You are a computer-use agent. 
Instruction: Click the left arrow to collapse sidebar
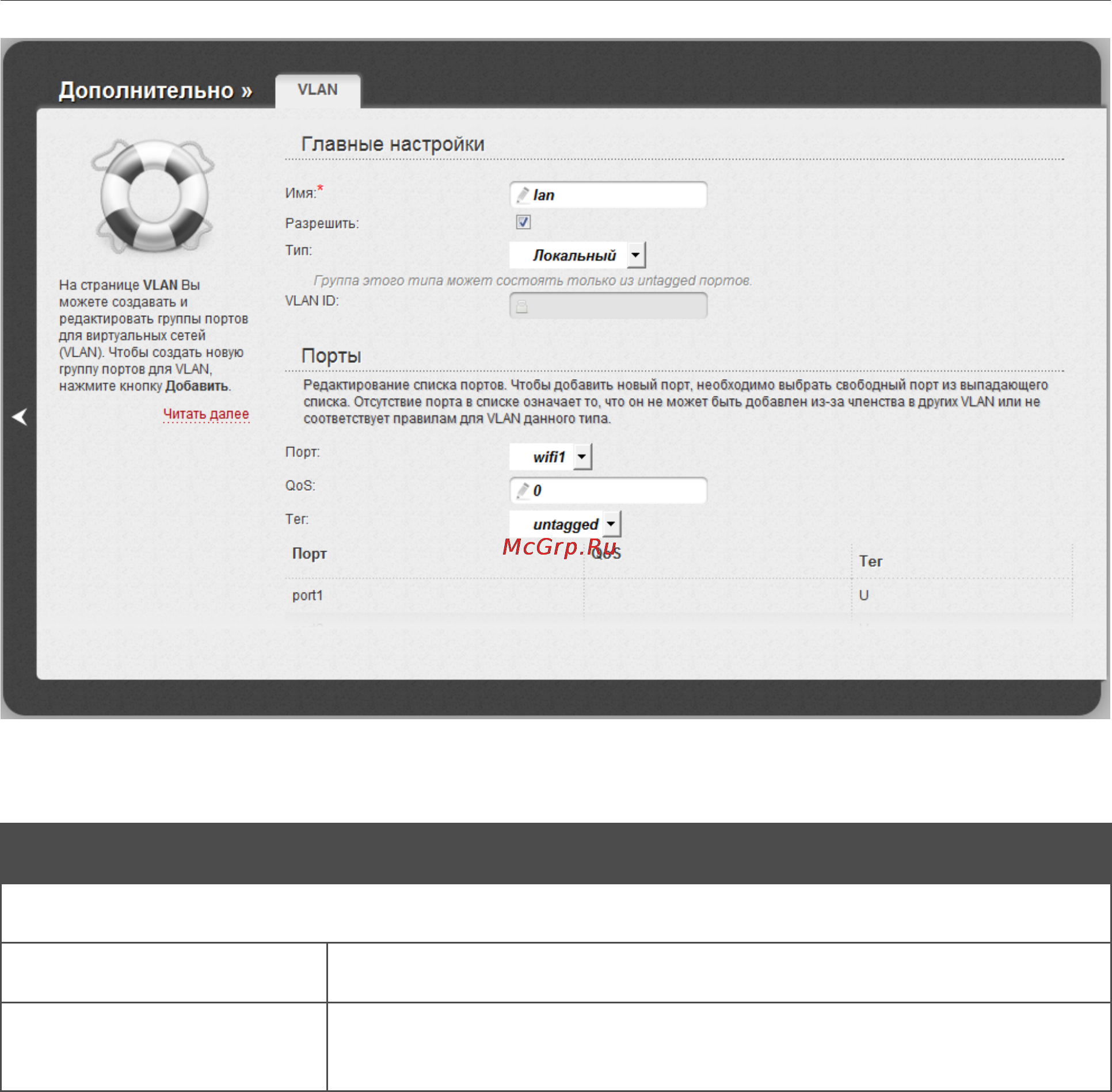click(x=20, y=417)
